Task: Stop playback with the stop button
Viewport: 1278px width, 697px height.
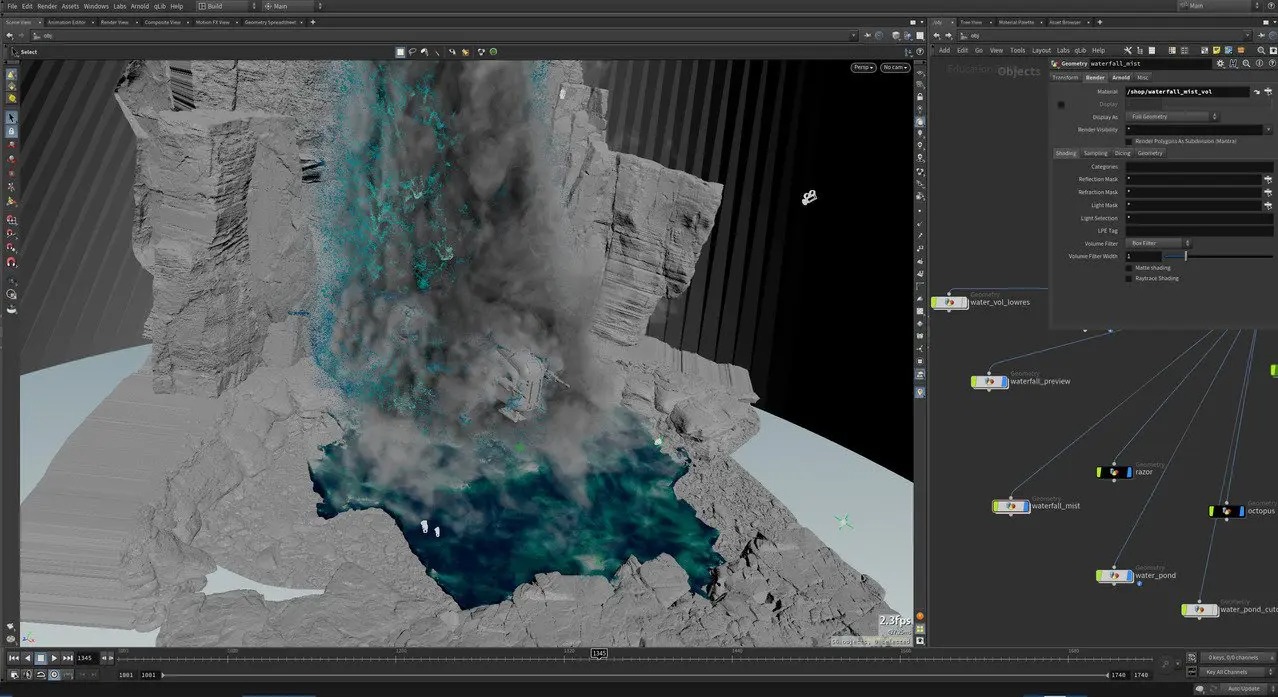Action: (41, 658)
